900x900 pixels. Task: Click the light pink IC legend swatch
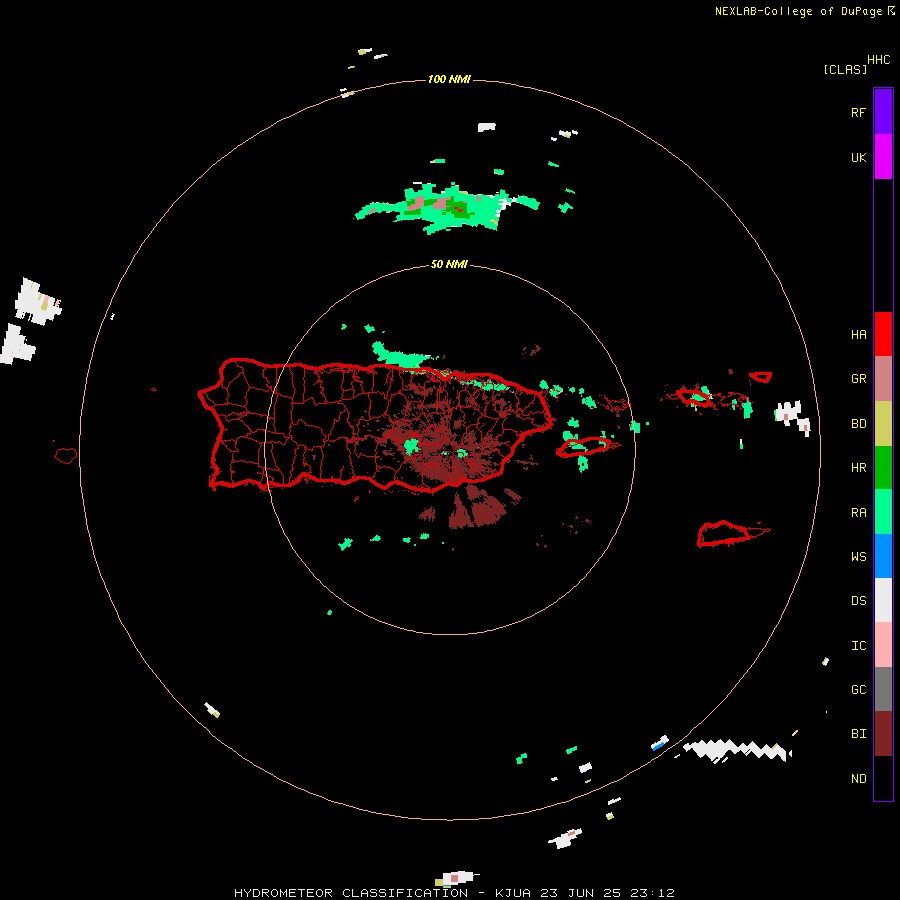tap(883, 645)
